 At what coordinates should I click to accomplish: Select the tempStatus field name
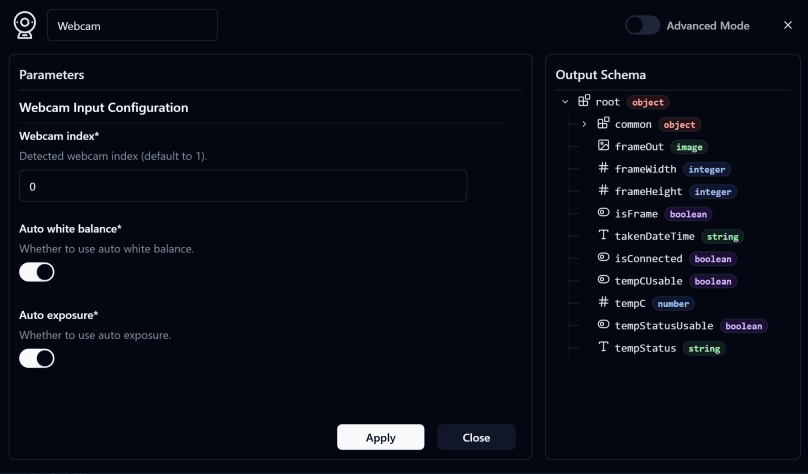click(645, 348)
